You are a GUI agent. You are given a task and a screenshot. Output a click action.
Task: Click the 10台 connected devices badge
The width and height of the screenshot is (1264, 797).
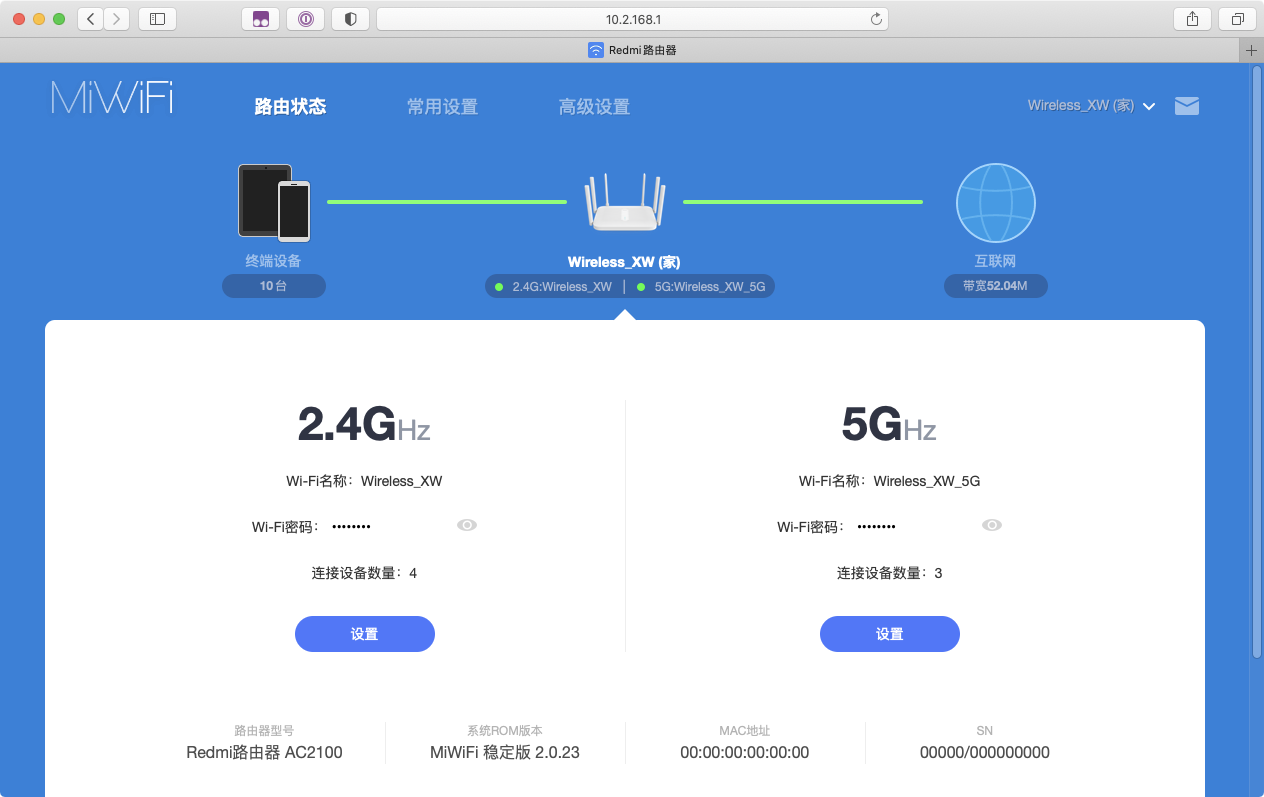coord(273,286)
